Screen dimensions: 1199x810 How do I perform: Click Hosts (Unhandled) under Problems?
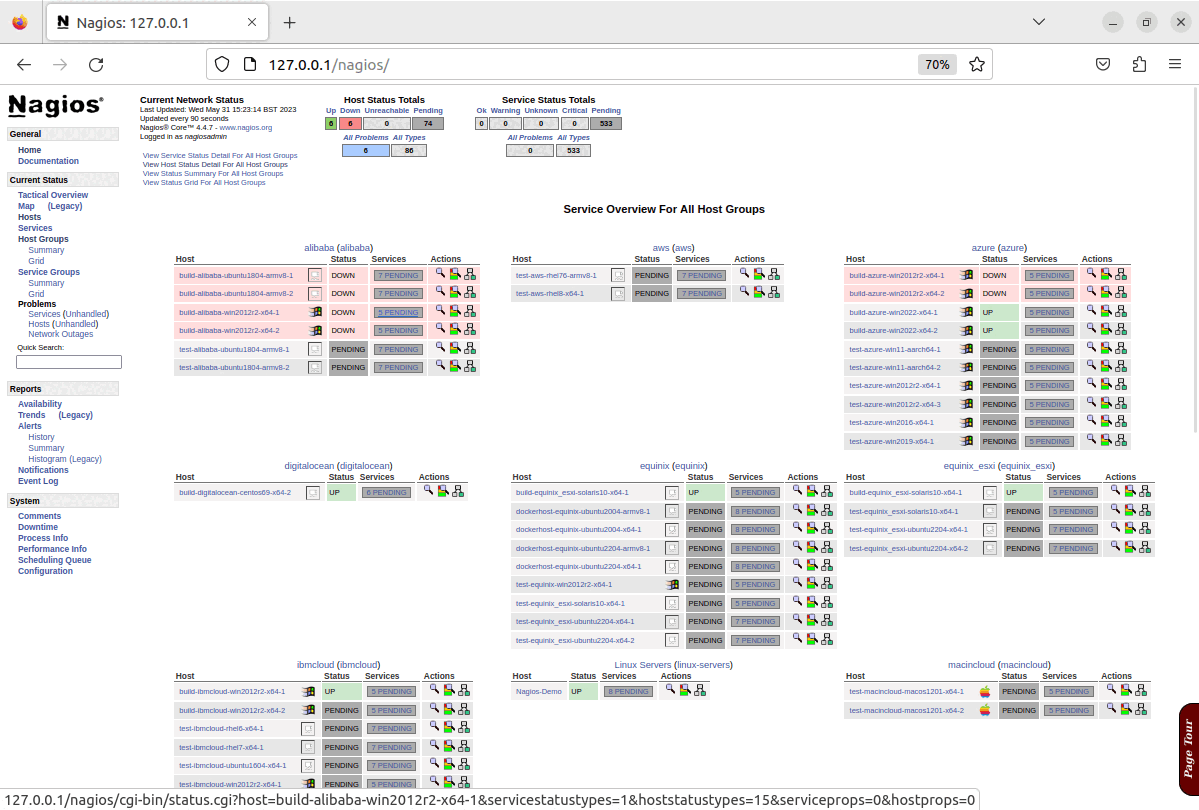(x=63, y=323)
